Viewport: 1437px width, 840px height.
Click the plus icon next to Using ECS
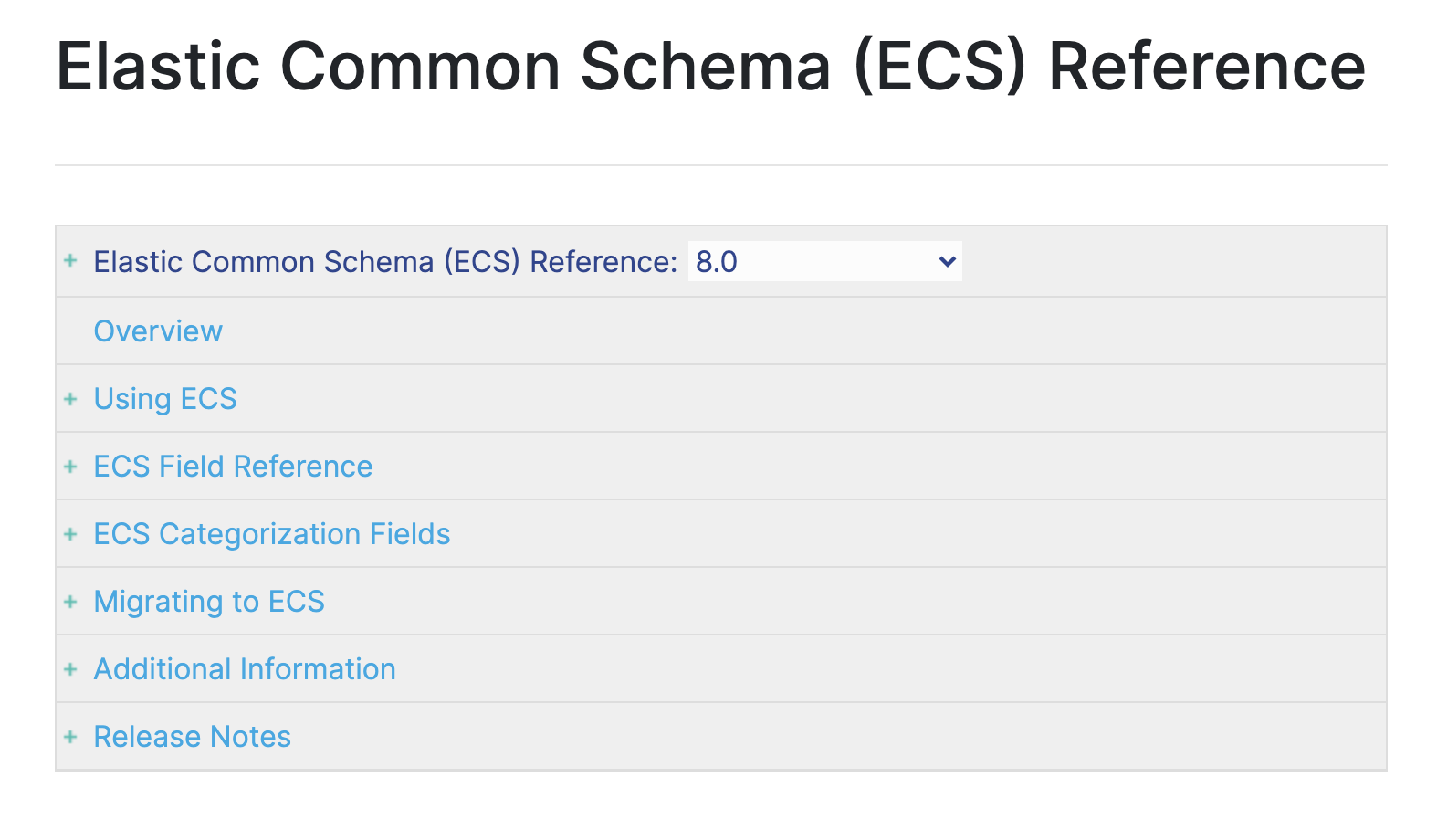(71, 399)
